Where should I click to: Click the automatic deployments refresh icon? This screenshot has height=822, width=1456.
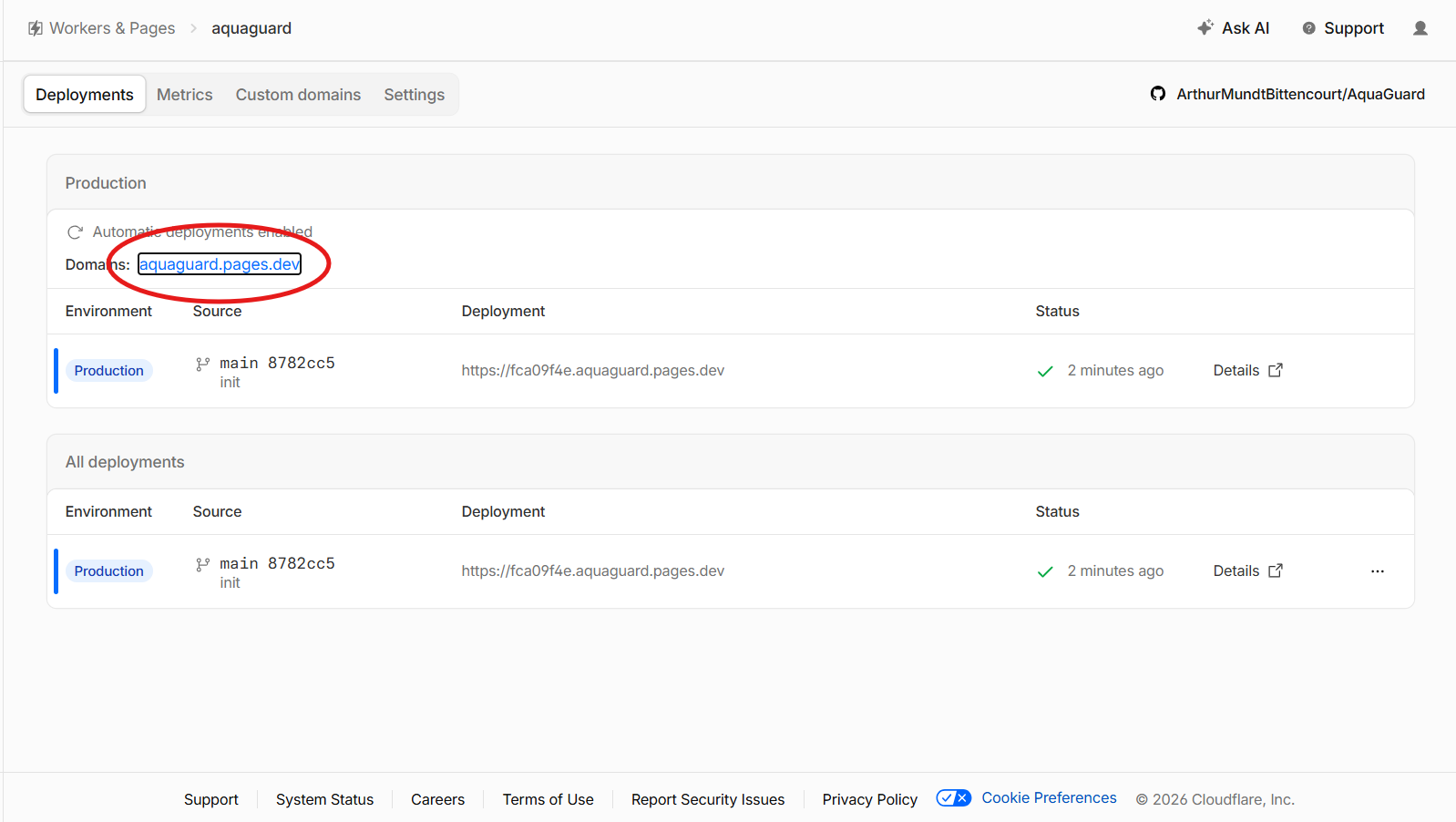[x=75, y=232]
